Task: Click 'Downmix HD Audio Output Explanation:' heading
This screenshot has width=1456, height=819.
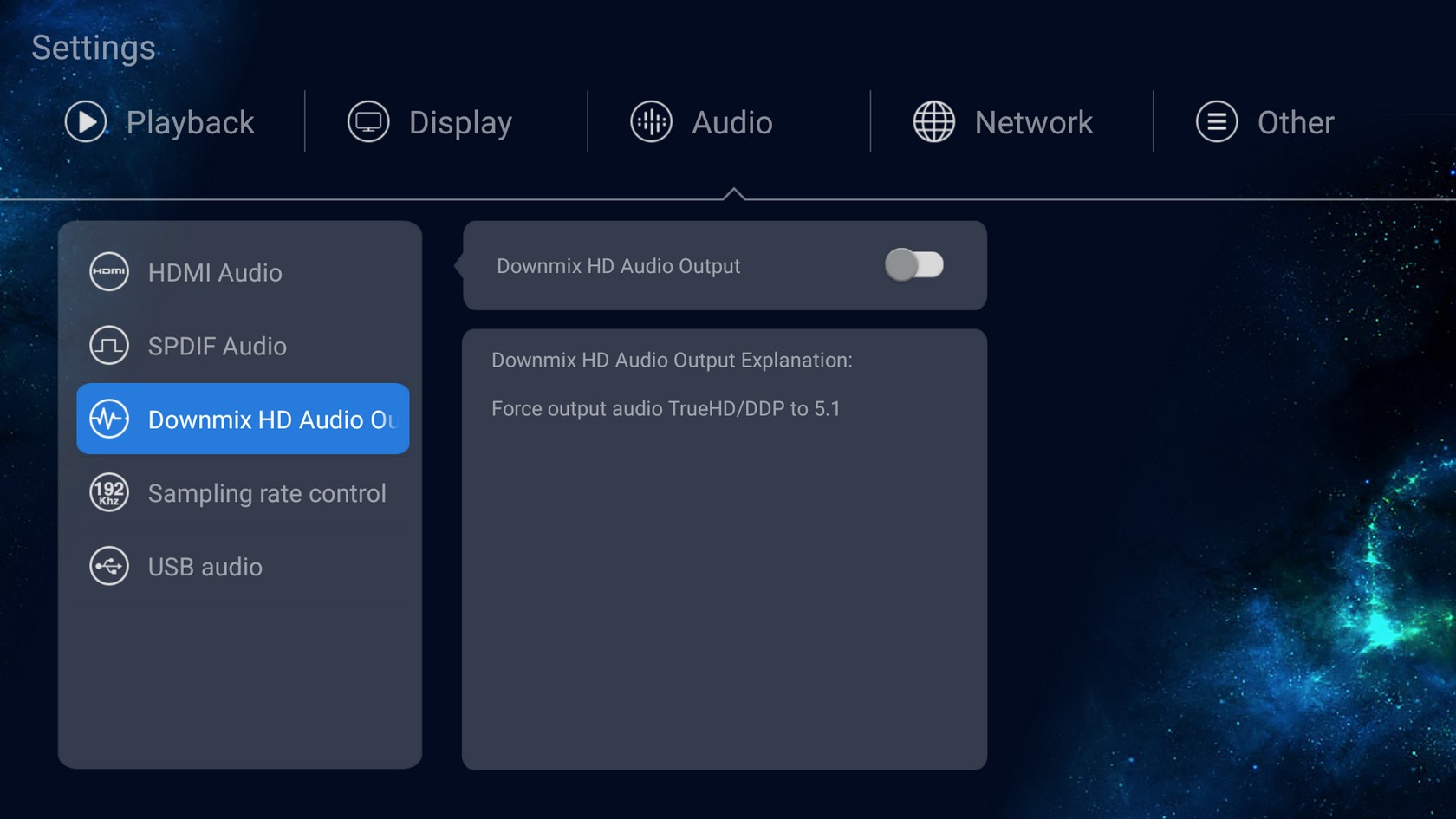Action: (672, 361)
